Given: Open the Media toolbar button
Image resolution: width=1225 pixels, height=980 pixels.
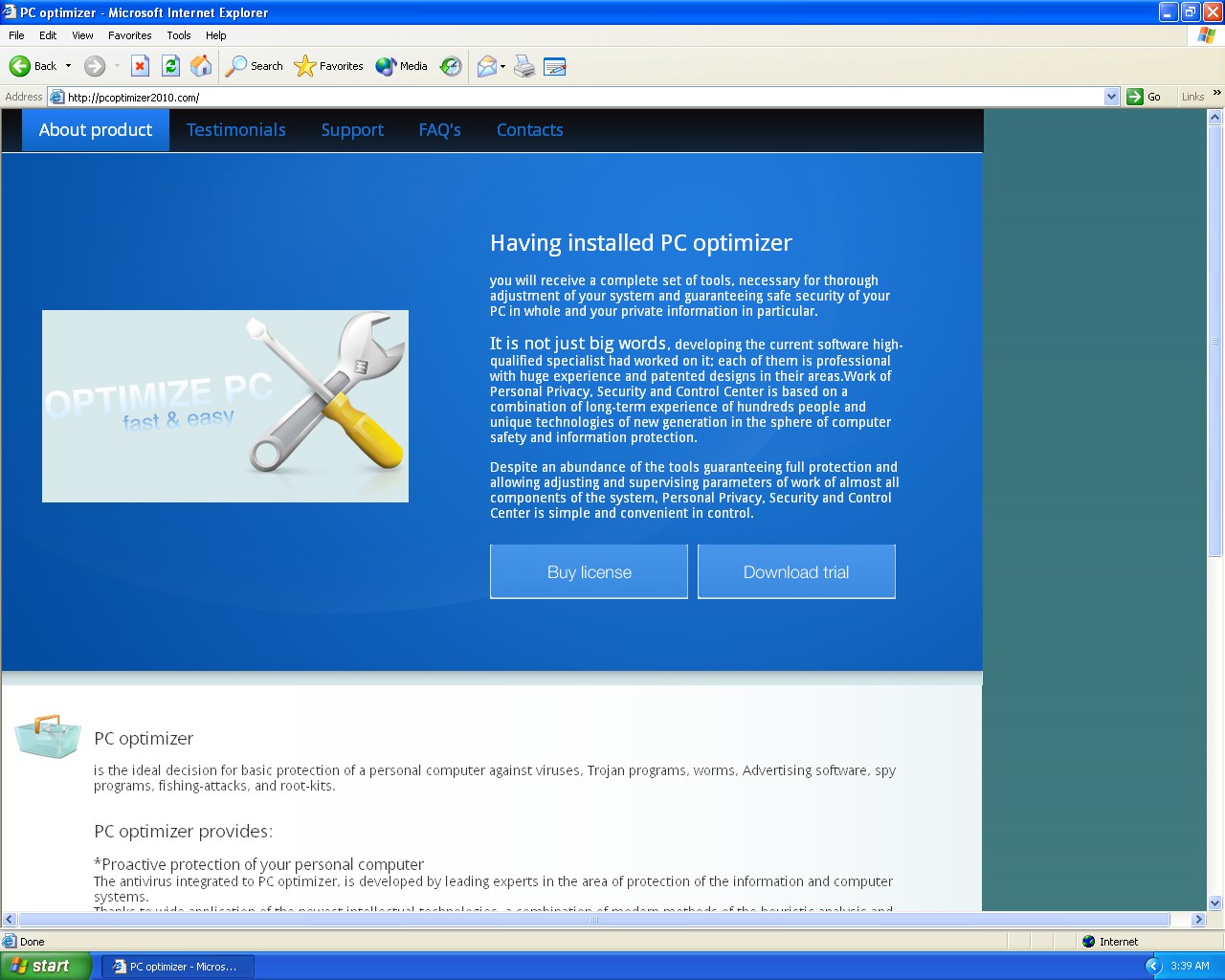Looking at the screenshot, I should (402, 66).
